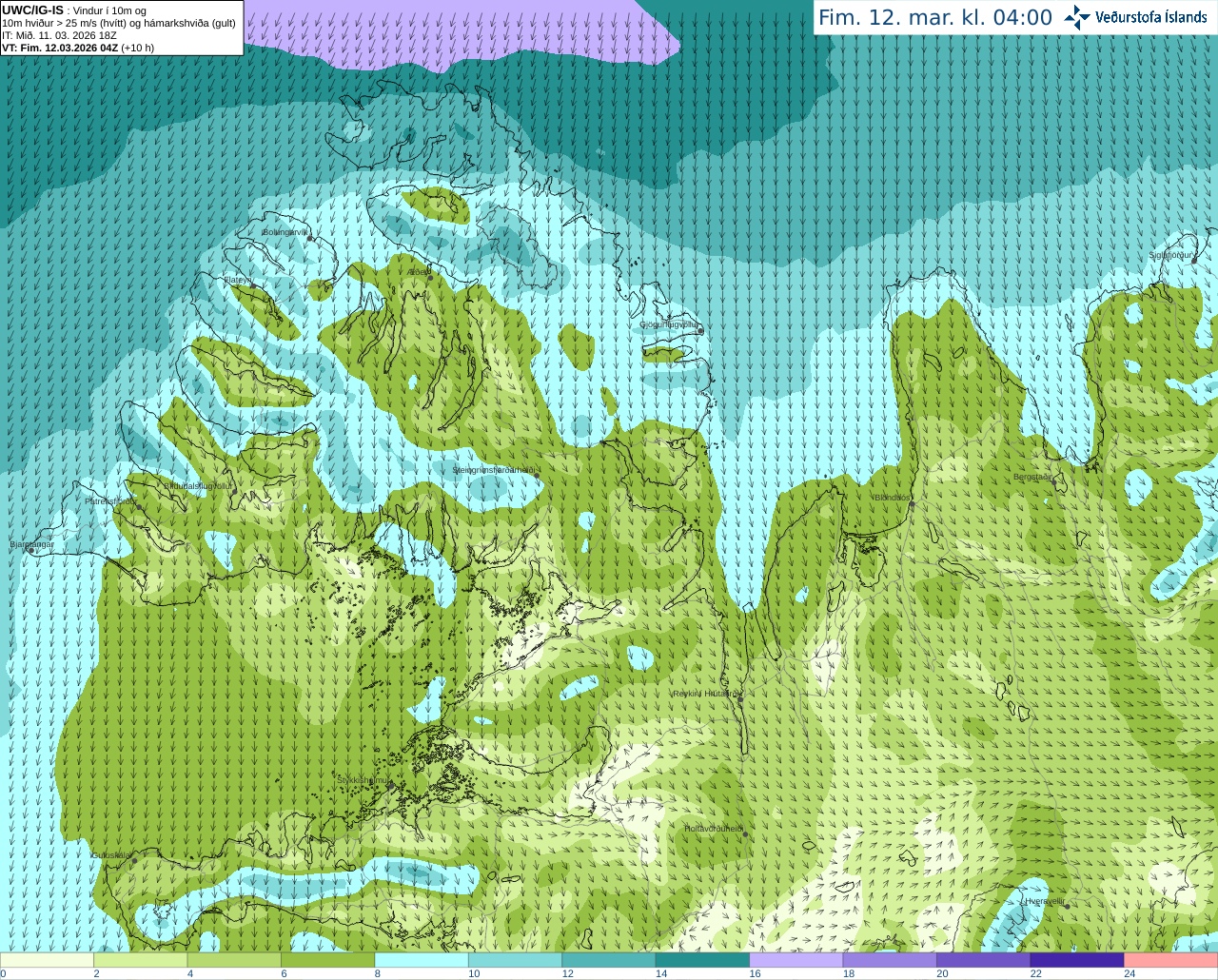Select the Bolungarvík station marker
Screen dimensions: 1218x980
pos(310,239)
